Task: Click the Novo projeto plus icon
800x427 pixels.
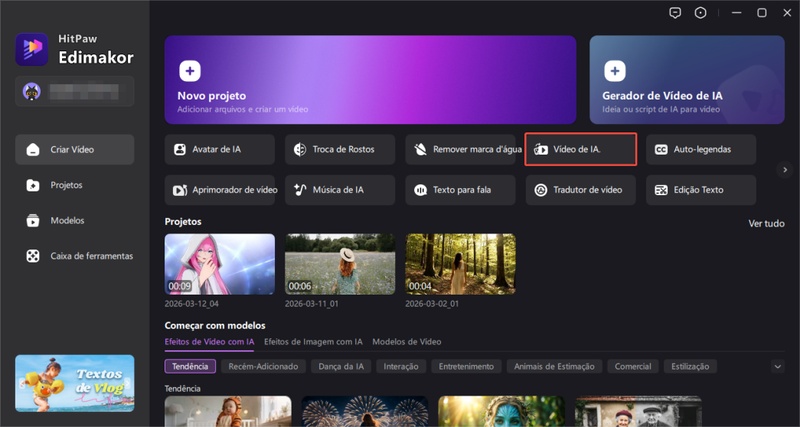Action: [x=190, y=71]
